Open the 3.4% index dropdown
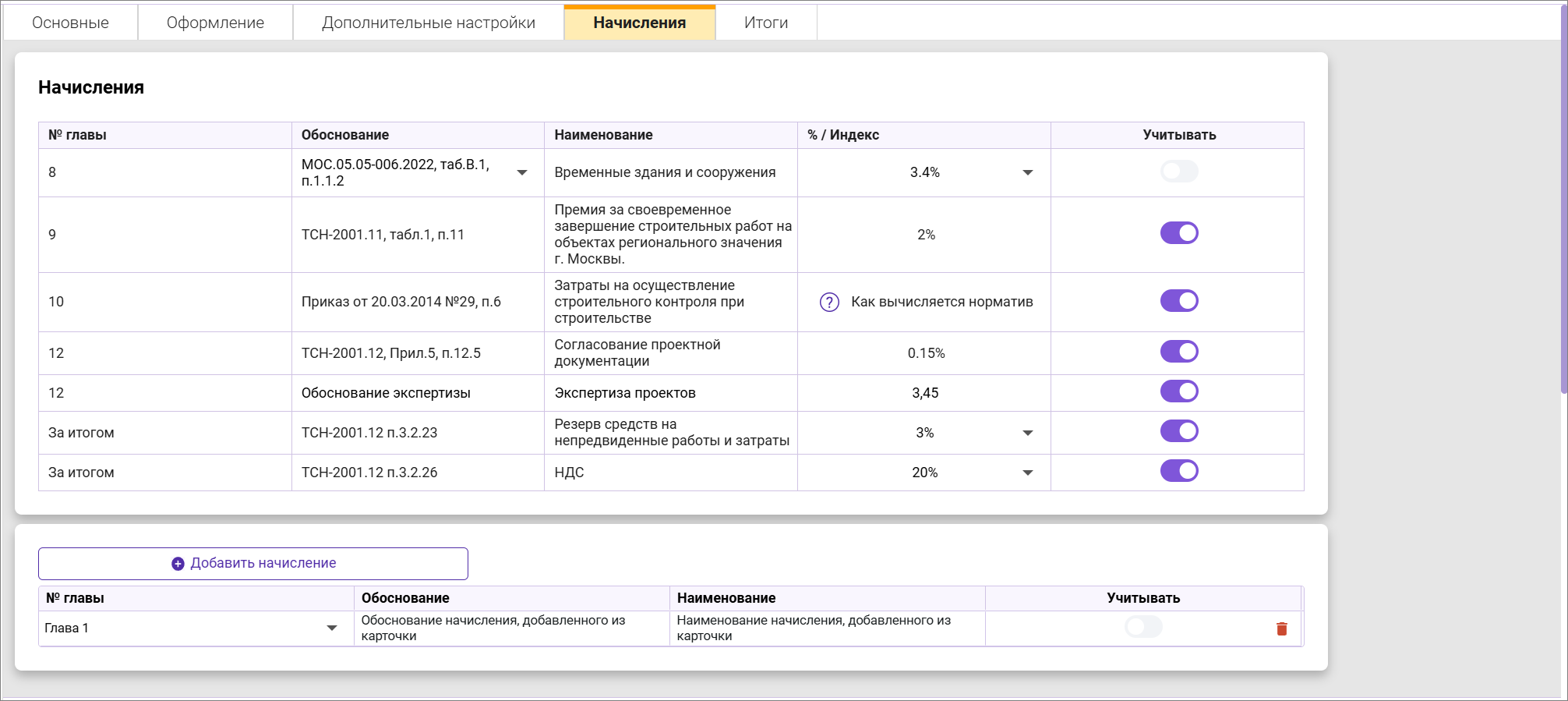Image resolution: width=1568 pixels, height=701 pixels. click(1027, 173)
